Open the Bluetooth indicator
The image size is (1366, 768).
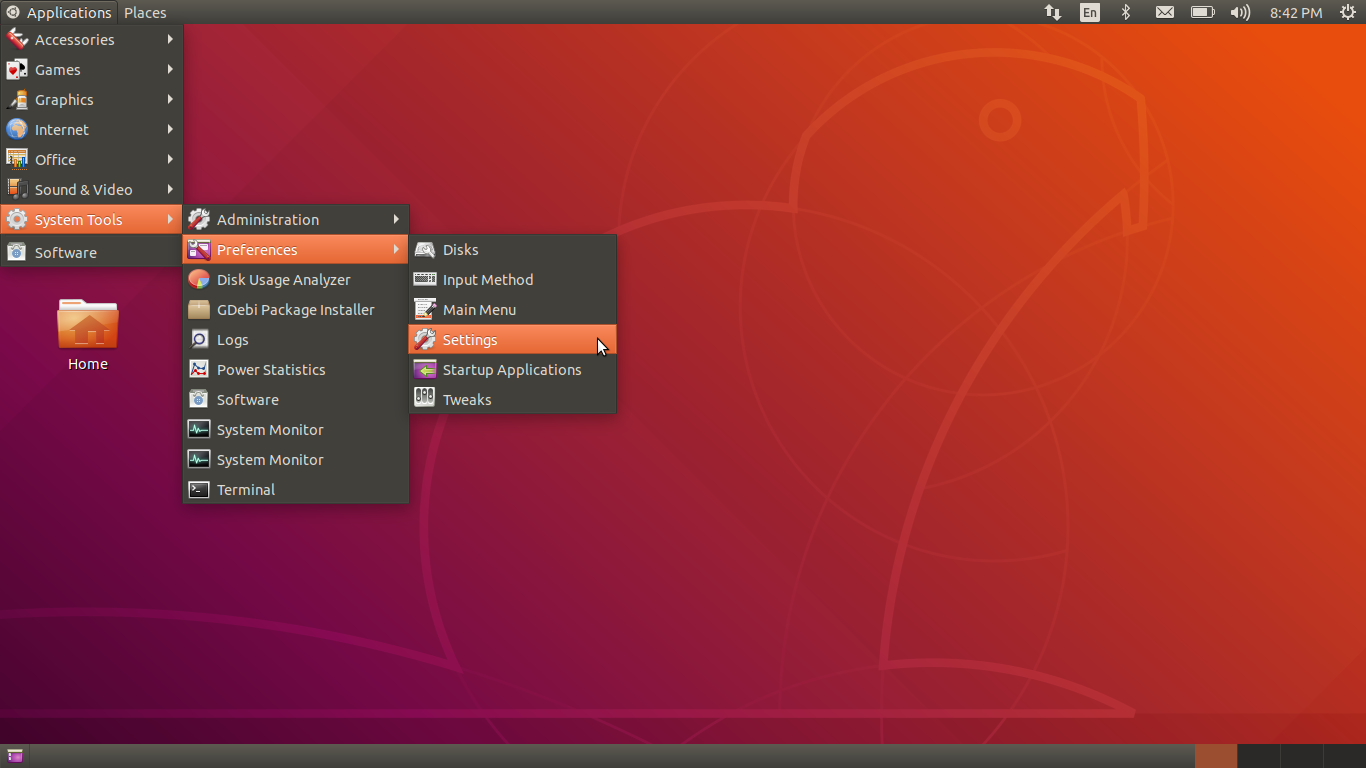click(1125, 12)
